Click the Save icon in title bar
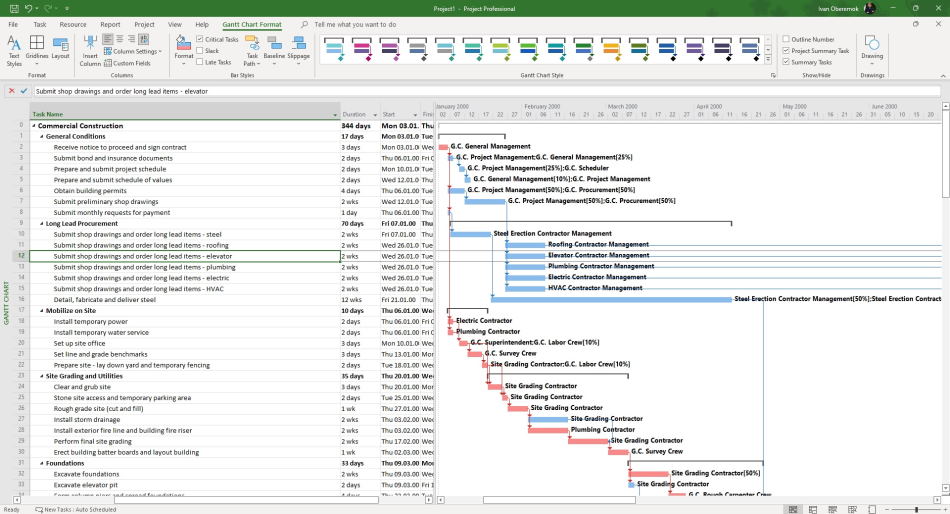The image size is (950, 514). (14, 8)
